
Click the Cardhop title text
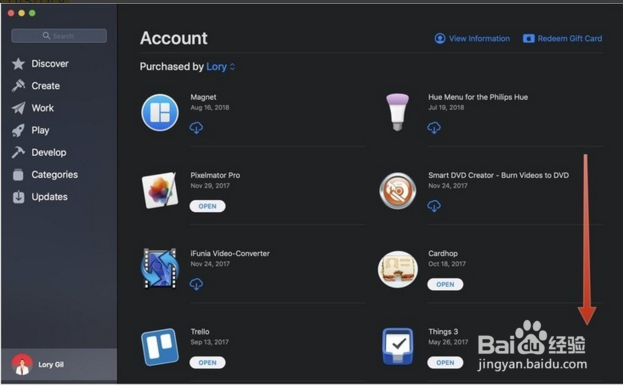[443, 253]
